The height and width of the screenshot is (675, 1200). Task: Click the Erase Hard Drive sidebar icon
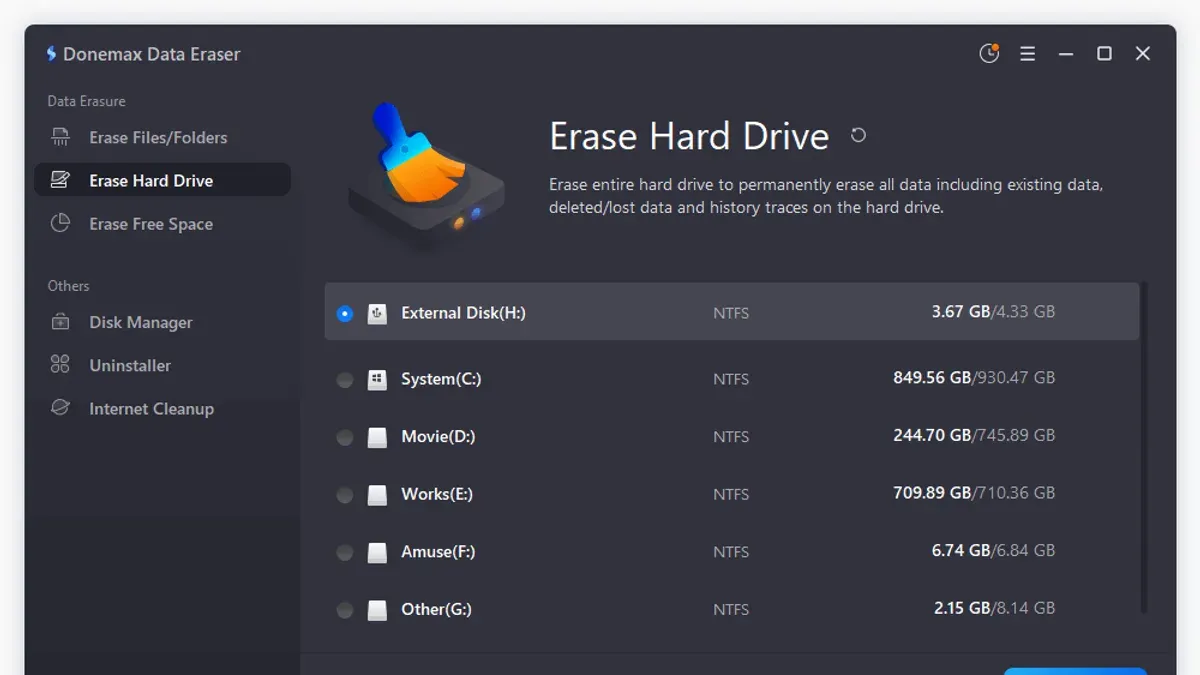(x=60, y=180)
